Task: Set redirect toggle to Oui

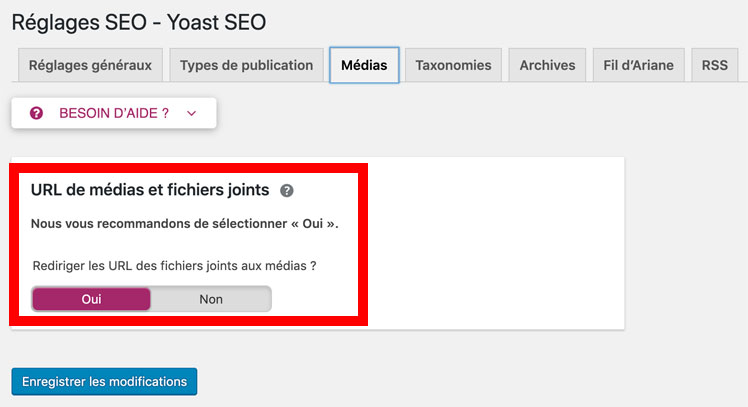Action: pos(91,299)
